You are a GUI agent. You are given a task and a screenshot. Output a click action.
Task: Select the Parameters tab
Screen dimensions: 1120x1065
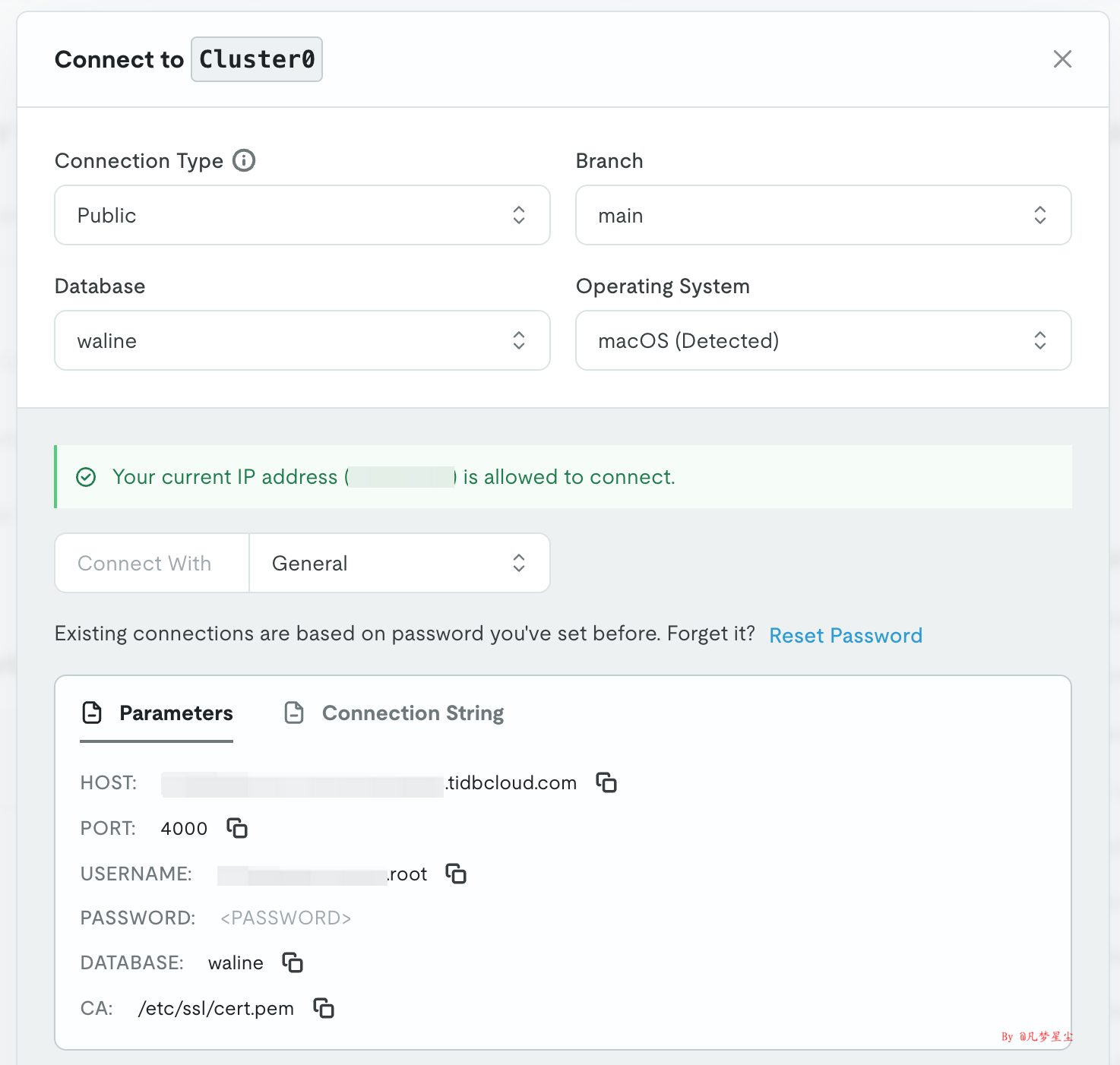176,713
